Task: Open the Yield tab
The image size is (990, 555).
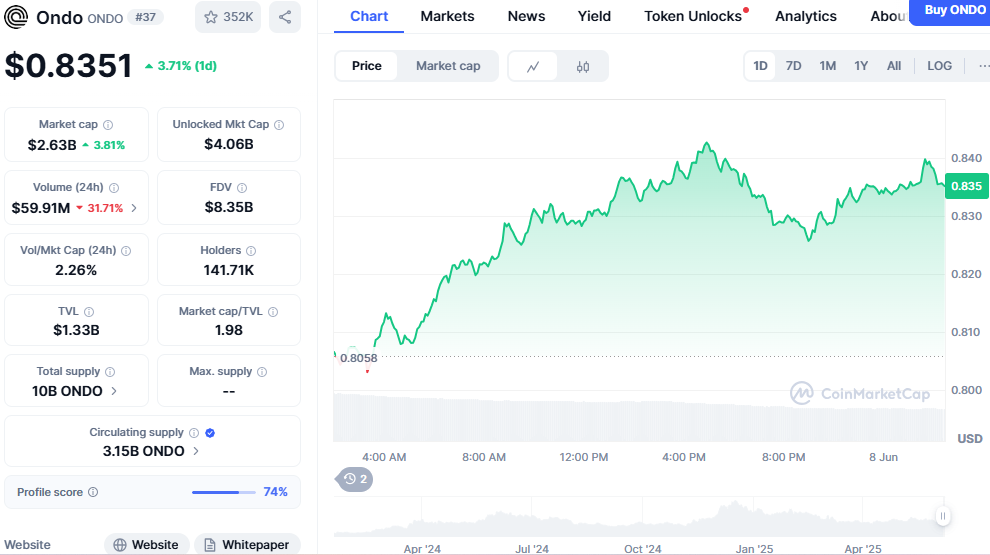Action: coord(594,16)
